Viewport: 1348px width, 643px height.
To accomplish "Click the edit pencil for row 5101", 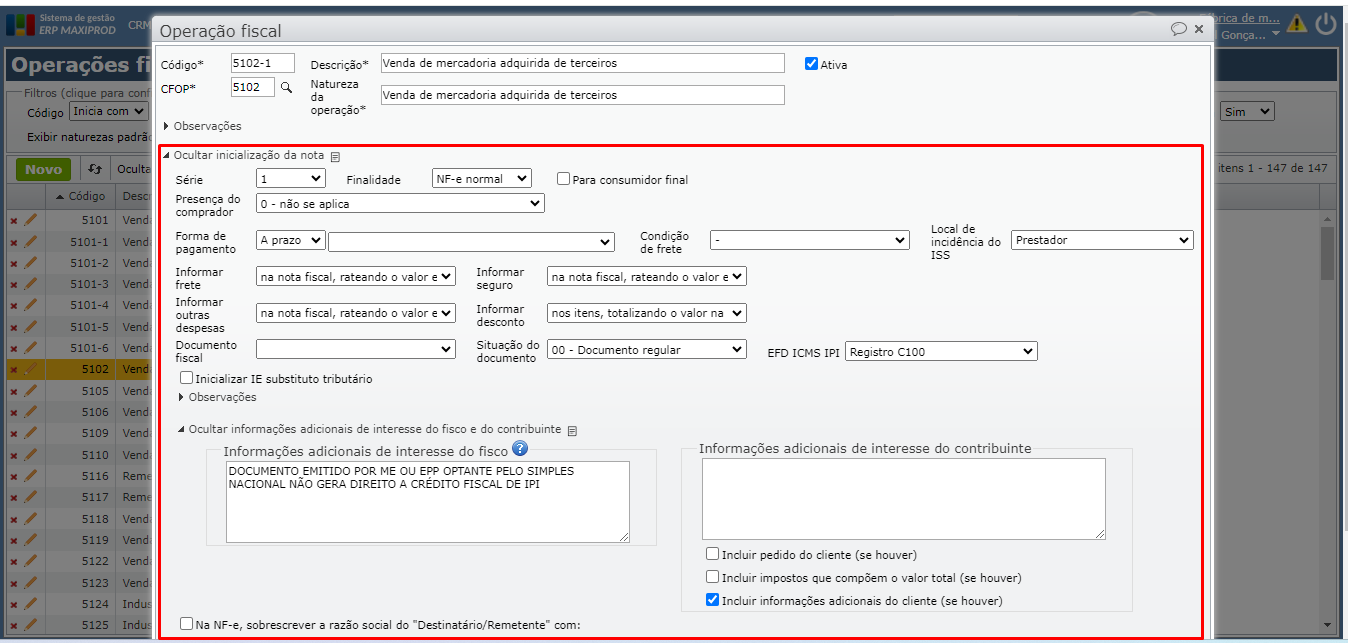I will coord(30,220).
